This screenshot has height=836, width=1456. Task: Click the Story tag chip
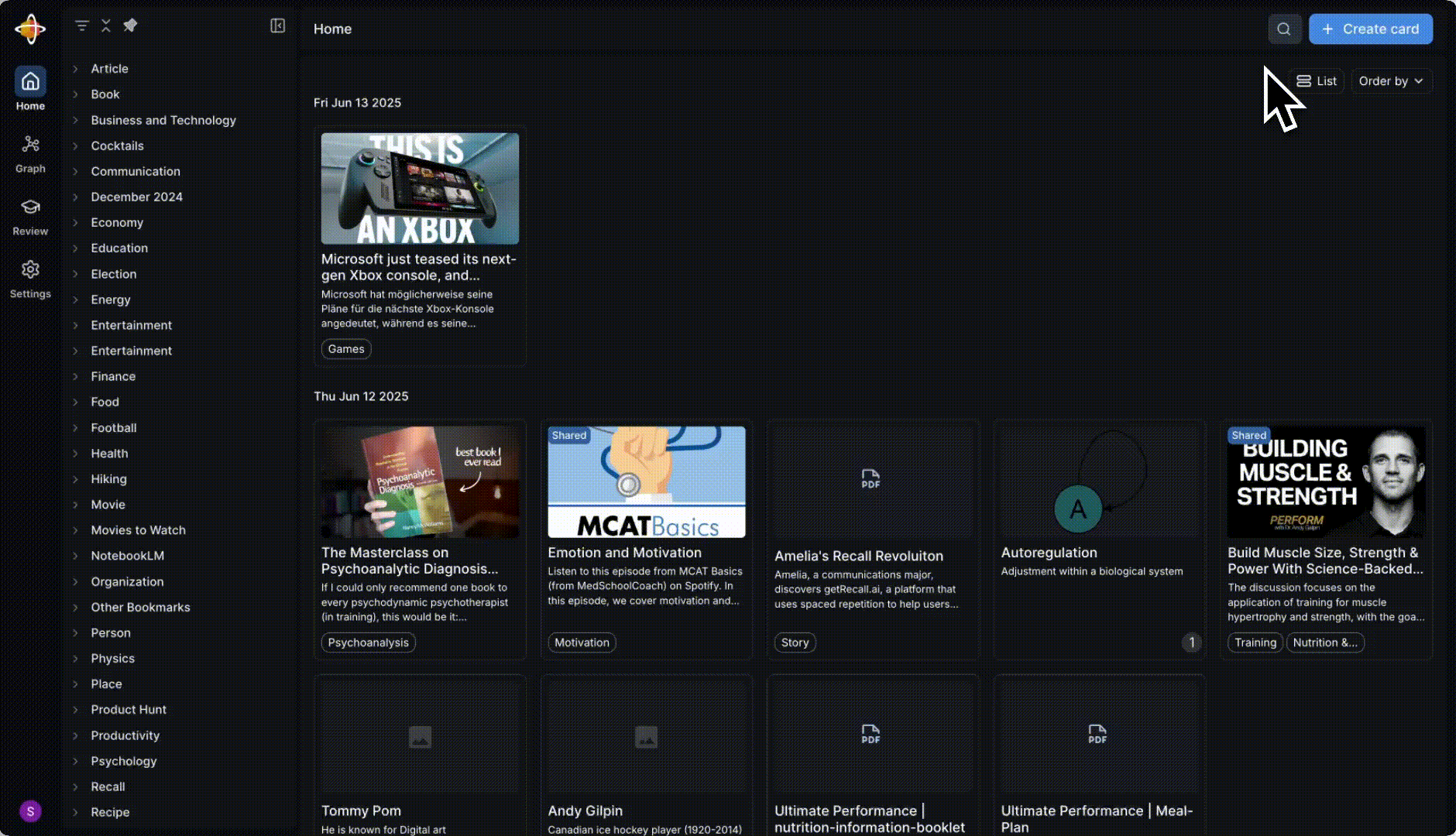tap(795, 642)
